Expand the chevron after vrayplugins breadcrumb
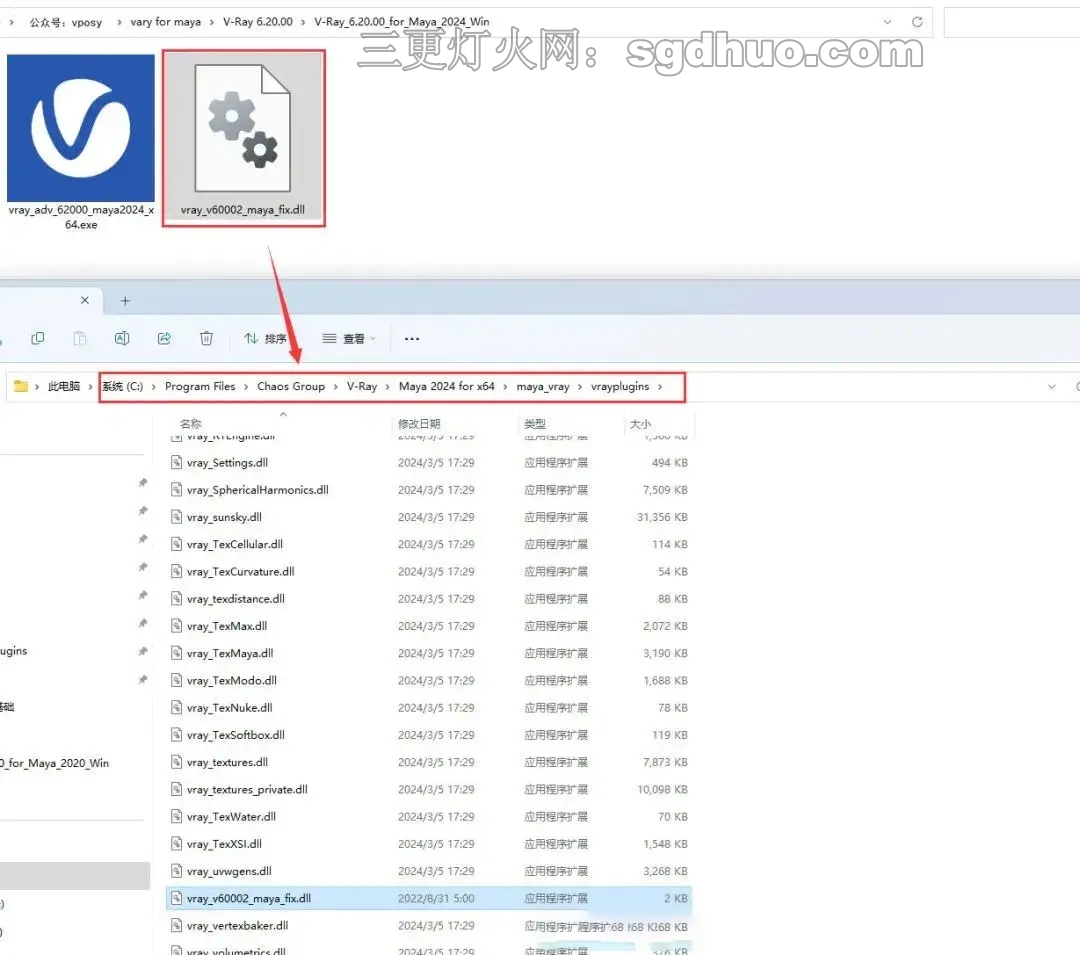 [x=660, y=387]
